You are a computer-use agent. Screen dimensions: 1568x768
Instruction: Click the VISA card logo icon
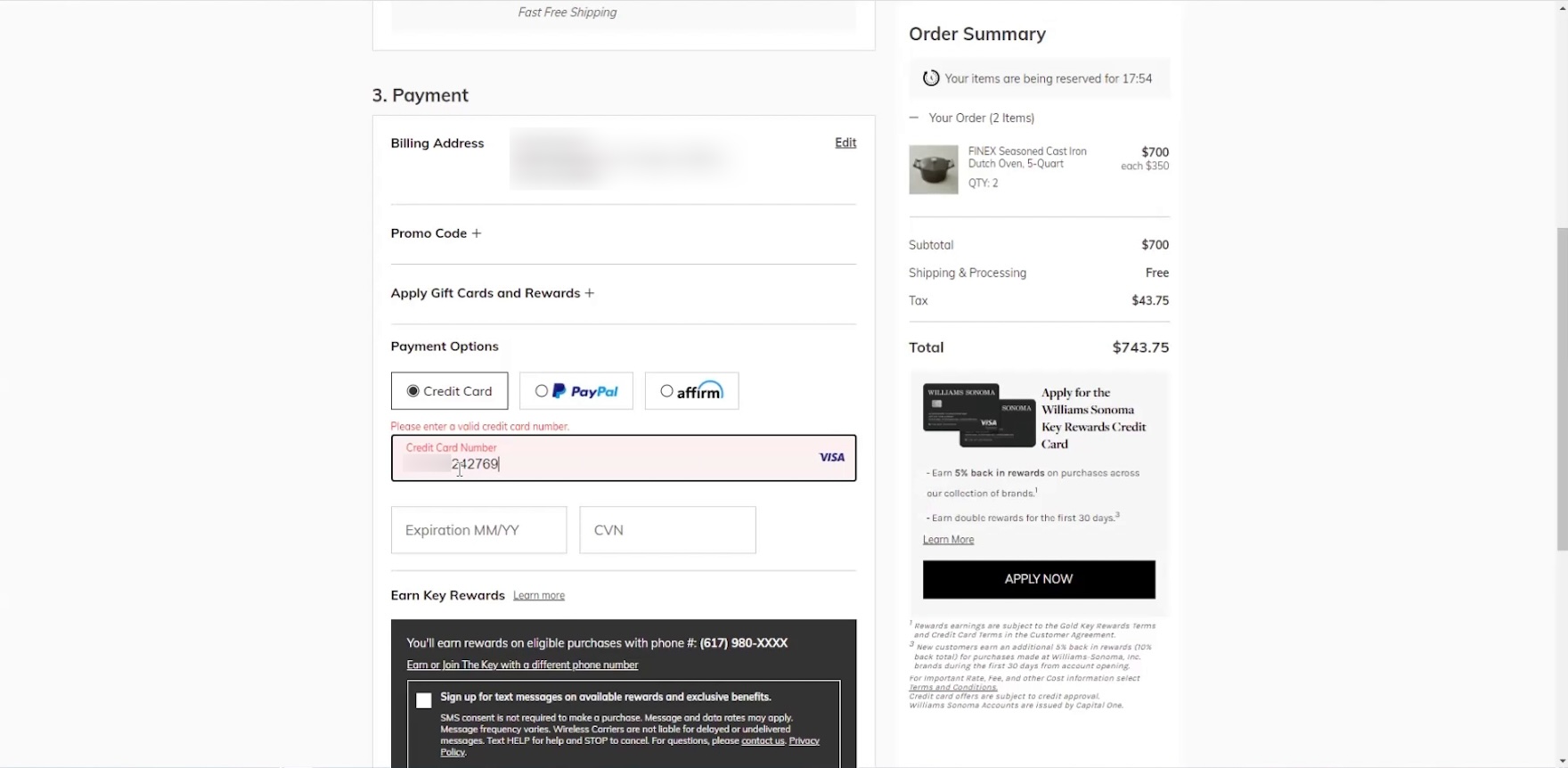coord(831,457)
